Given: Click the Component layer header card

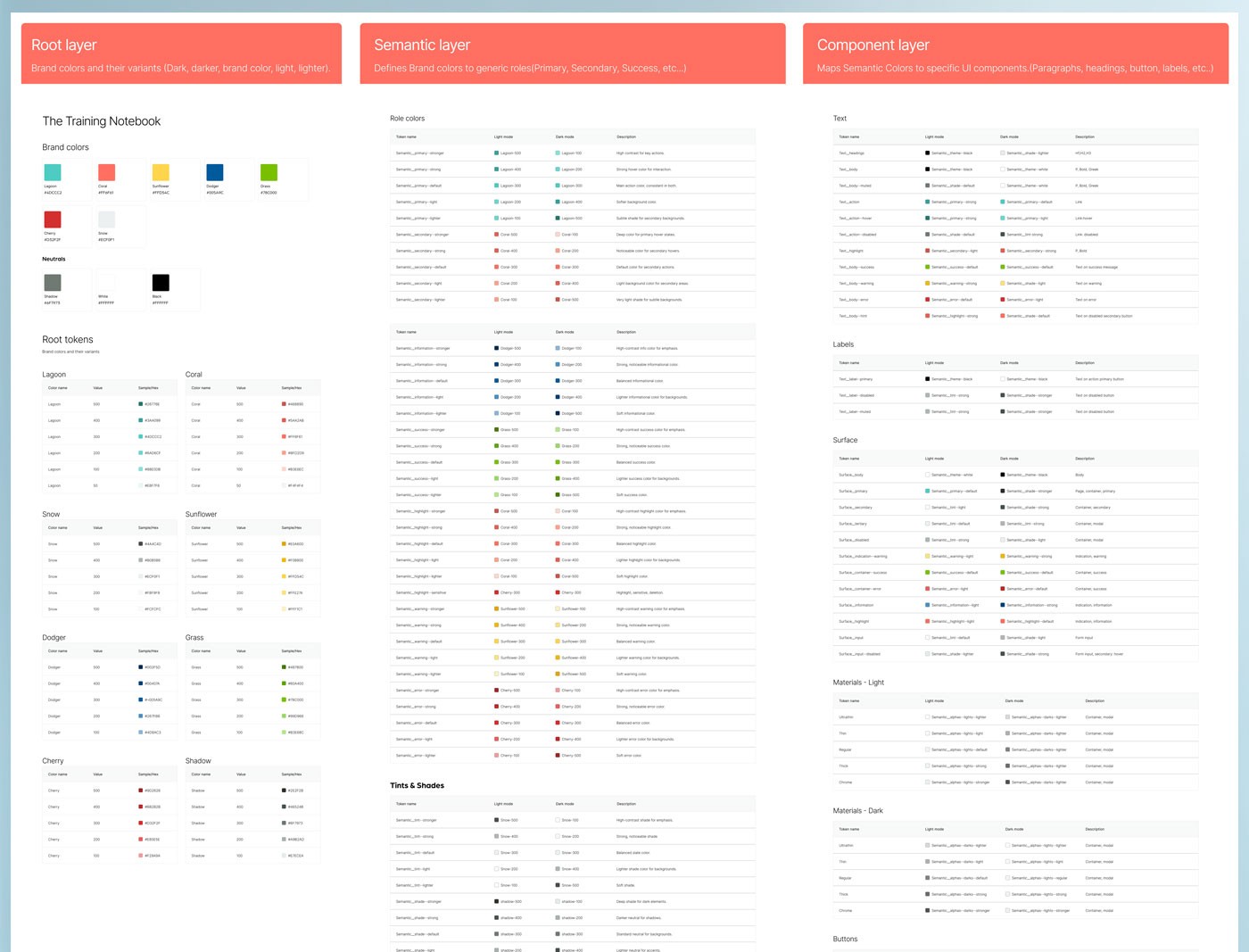Looking at the screenshot, I should [x=1015, y=54].
